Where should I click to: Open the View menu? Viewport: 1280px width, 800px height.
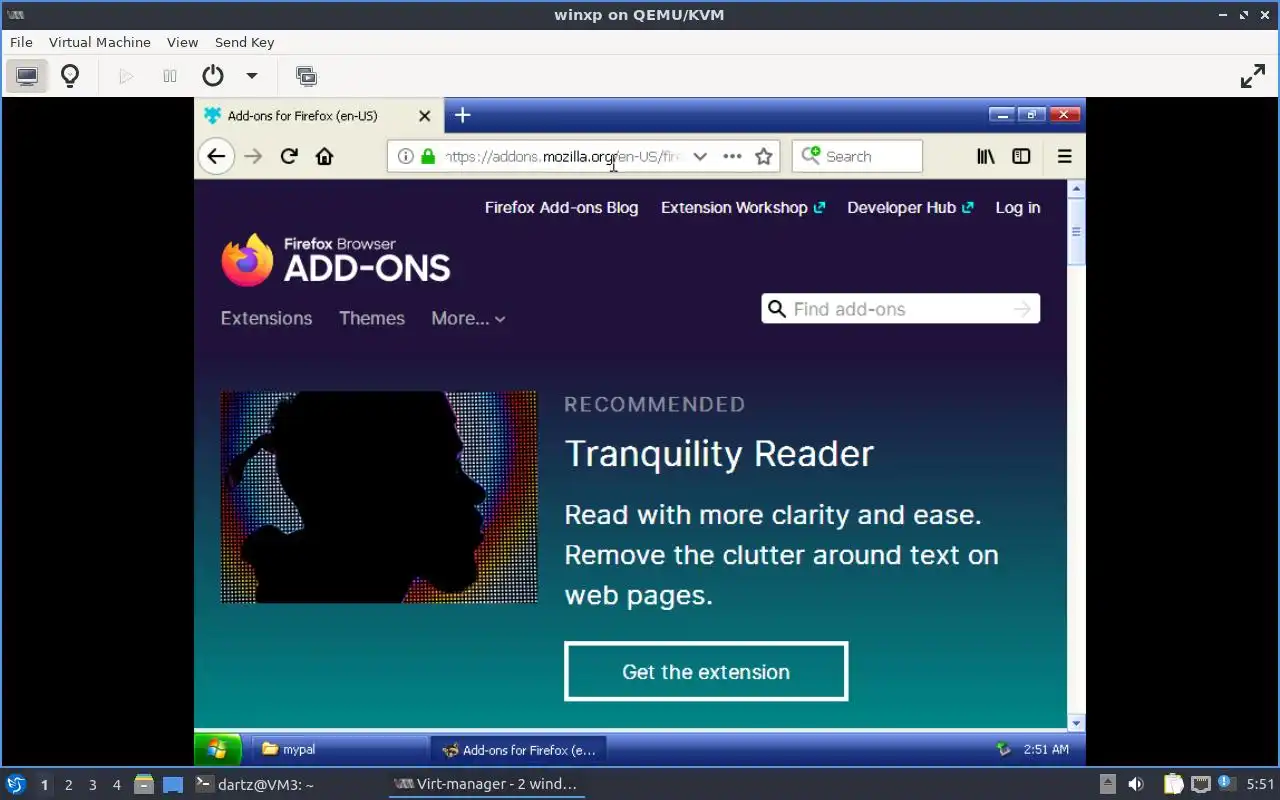182,42
